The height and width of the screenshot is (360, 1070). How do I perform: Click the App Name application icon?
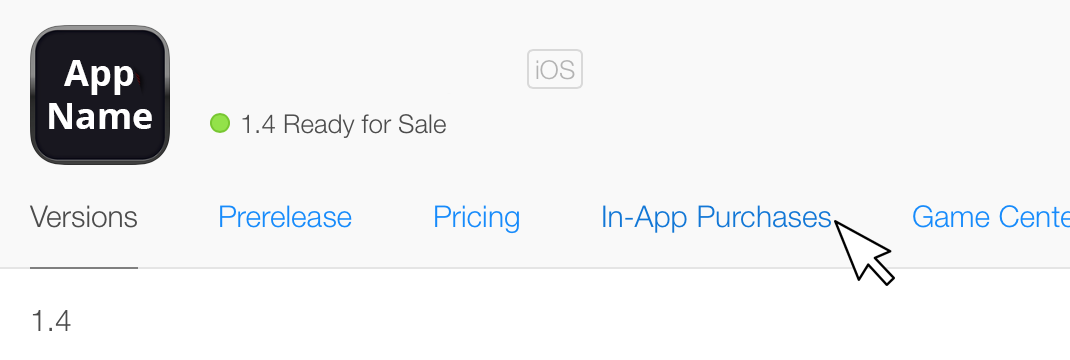click(x=100, y=95)
